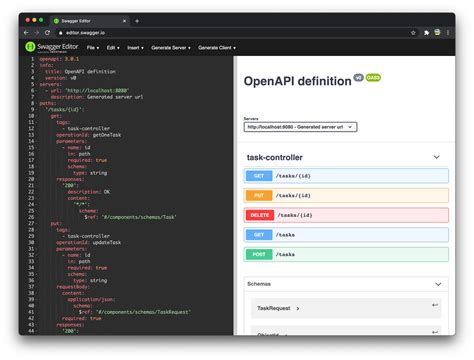Expand the TaskRequest schema
Image resolution: width=474 pixels, height=360 pixels.
click(x=278, y=308)
